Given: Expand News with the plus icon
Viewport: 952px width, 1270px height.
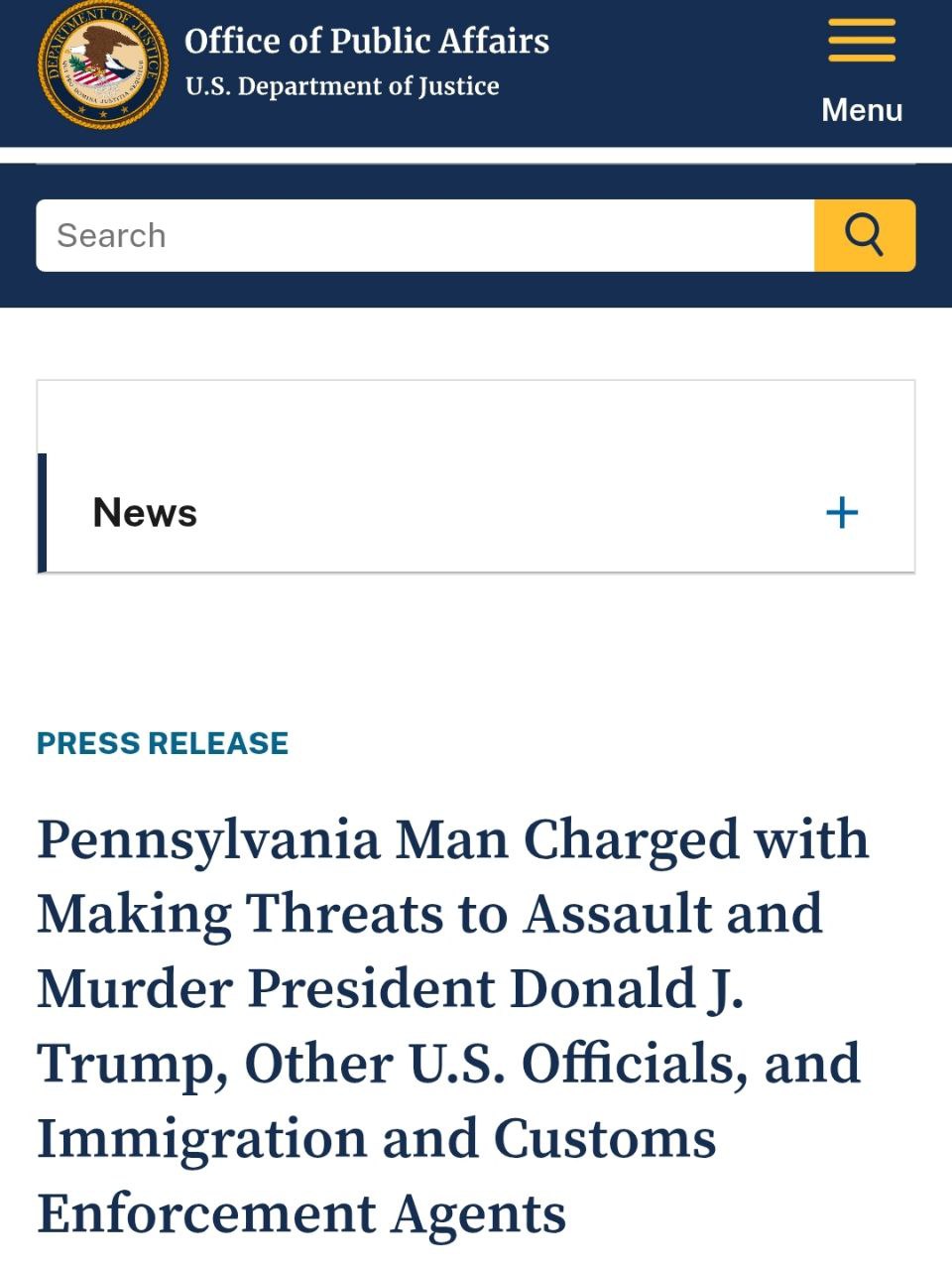Looking at the screenshot, I should 842,513.
